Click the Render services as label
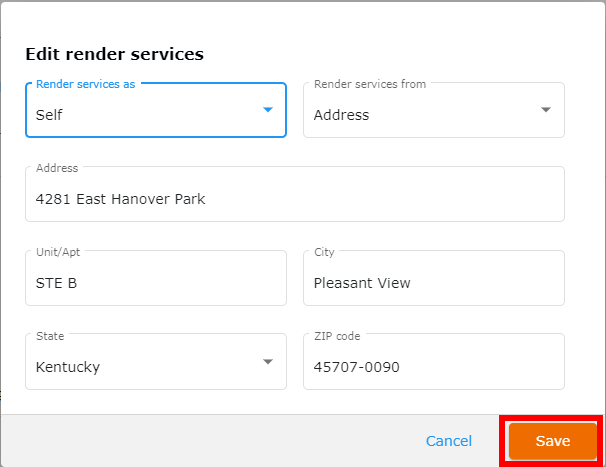Viewport: 606px width, 467px height. click(85, 84)
